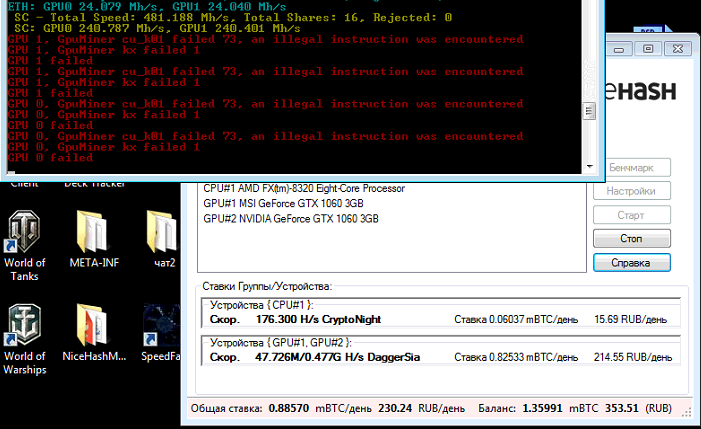Click the 214.55 RUB/день value
The width and height of the screenshot is (701, 429).
tap(633, 357)
